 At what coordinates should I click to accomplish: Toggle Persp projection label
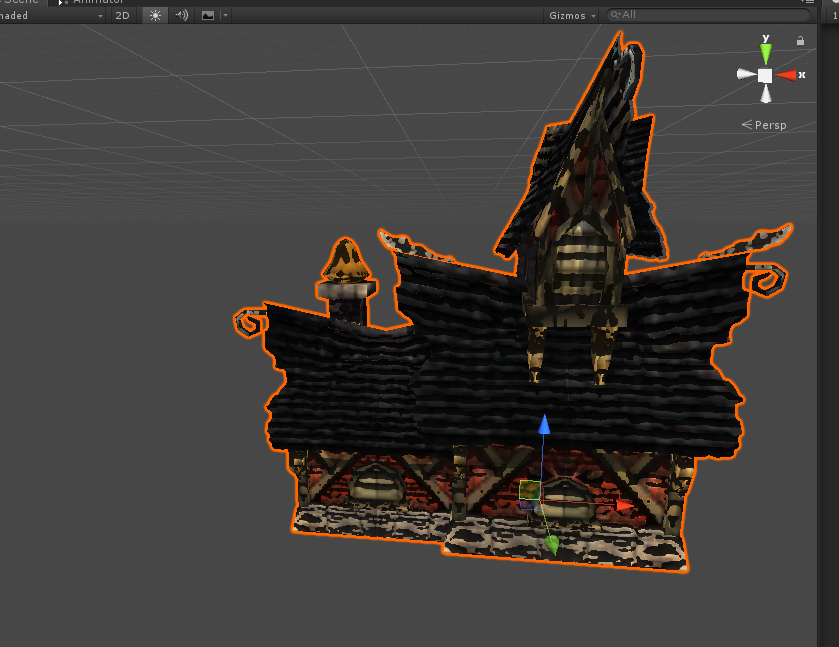pos(764,125)
